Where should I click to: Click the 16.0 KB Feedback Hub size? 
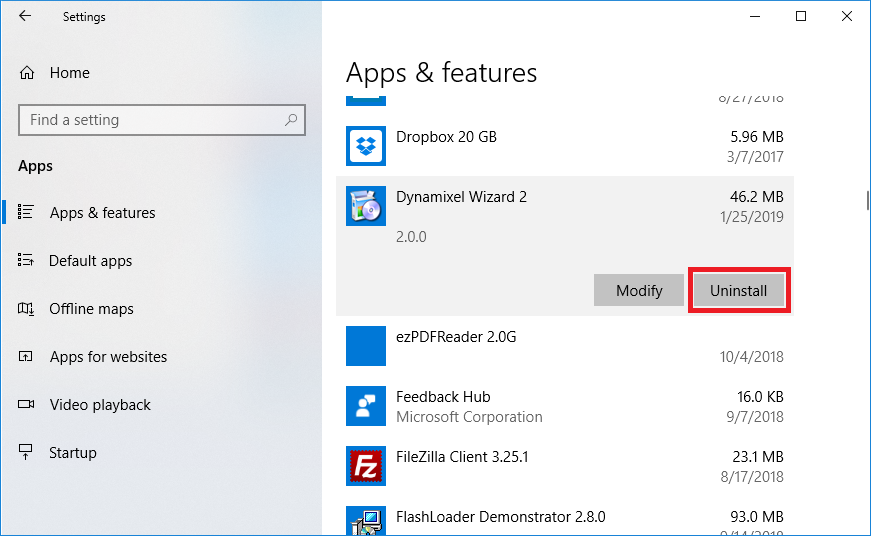coord(760,397)
